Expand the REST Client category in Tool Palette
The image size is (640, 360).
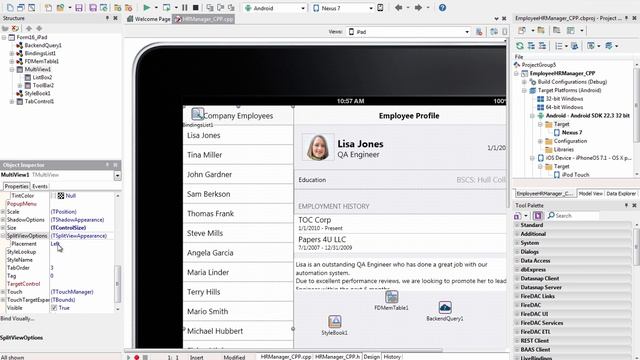click(x=517, y=340)
